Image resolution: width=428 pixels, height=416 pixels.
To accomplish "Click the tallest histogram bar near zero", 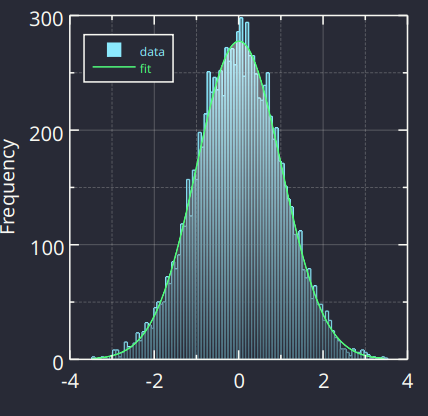I will pos(241,188).
